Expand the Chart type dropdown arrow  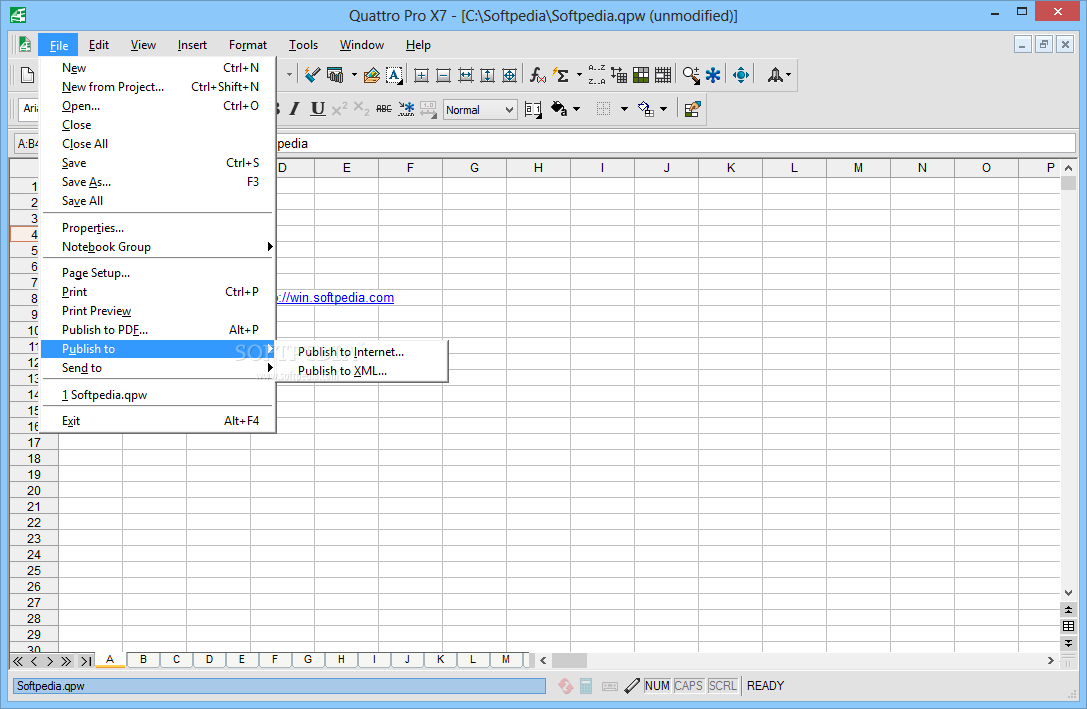pos(354,75)
